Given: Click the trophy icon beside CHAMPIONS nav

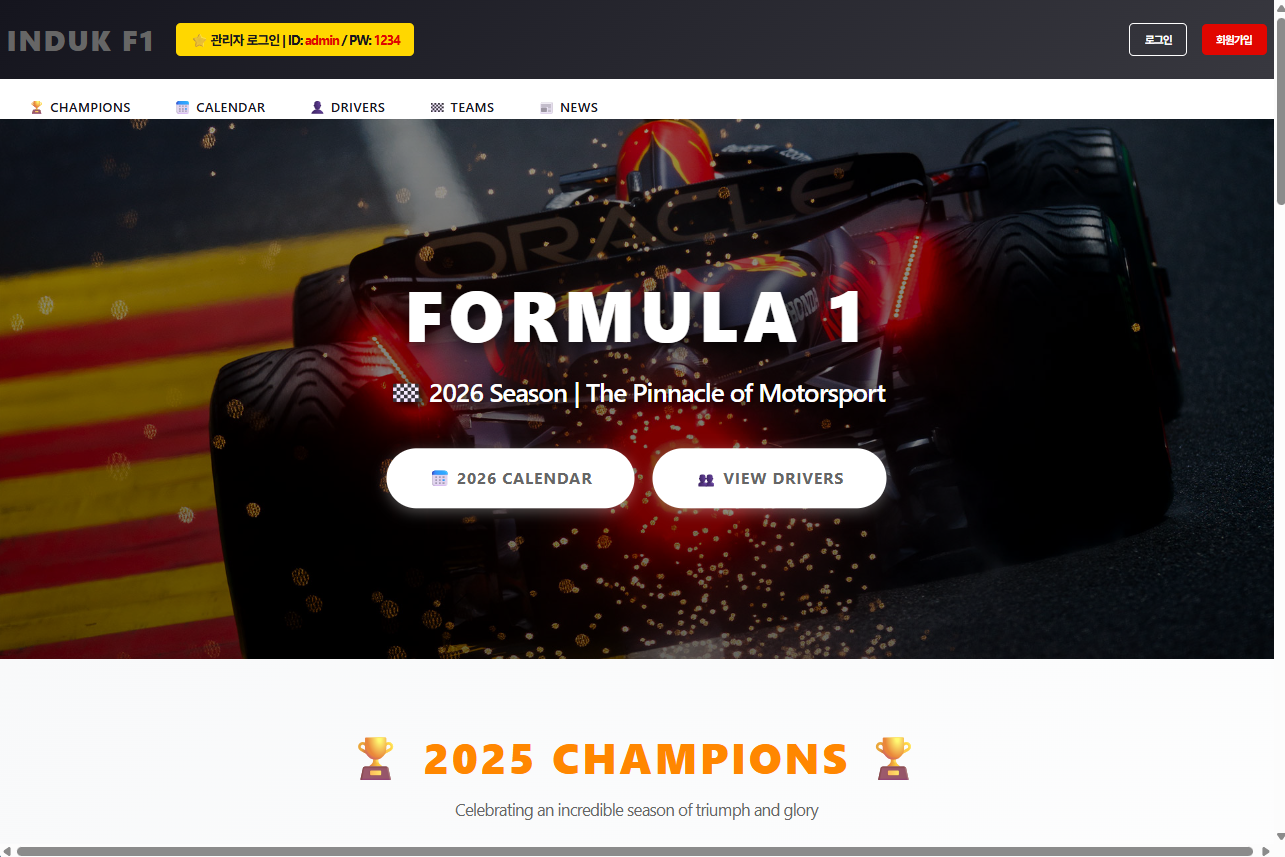Looking at the screenshot, I should click(36, 108).
